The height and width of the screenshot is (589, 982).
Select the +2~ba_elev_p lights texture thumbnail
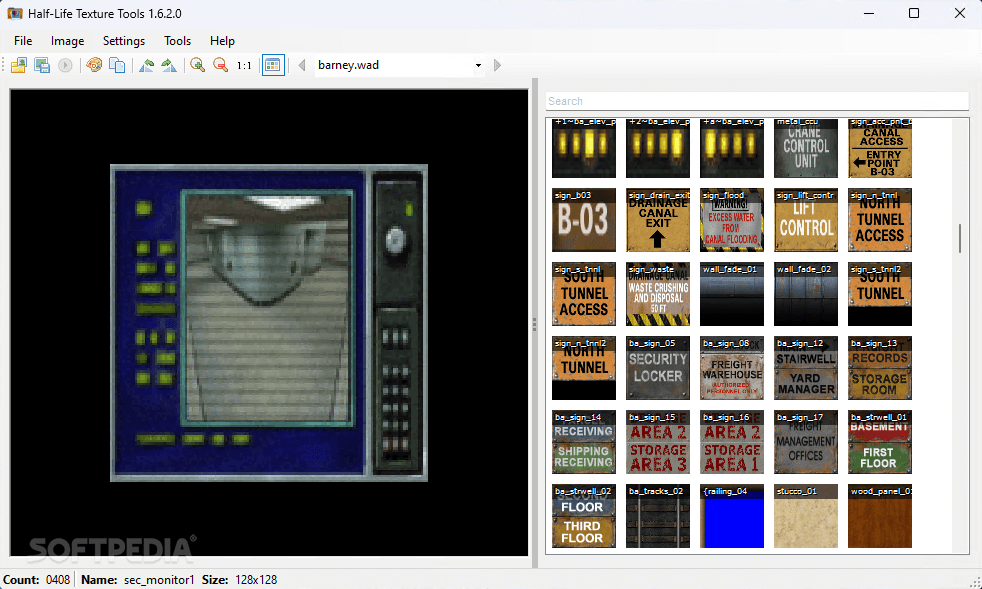tap(658, 149)
